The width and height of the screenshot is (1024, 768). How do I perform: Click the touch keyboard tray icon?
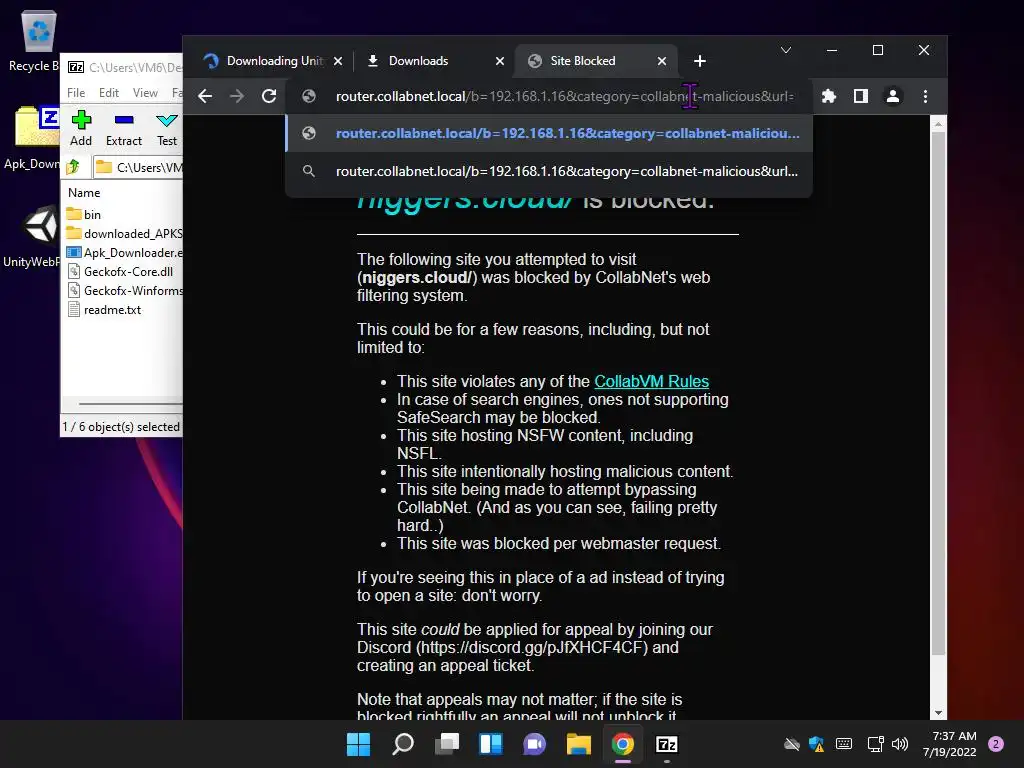(844, 744)
